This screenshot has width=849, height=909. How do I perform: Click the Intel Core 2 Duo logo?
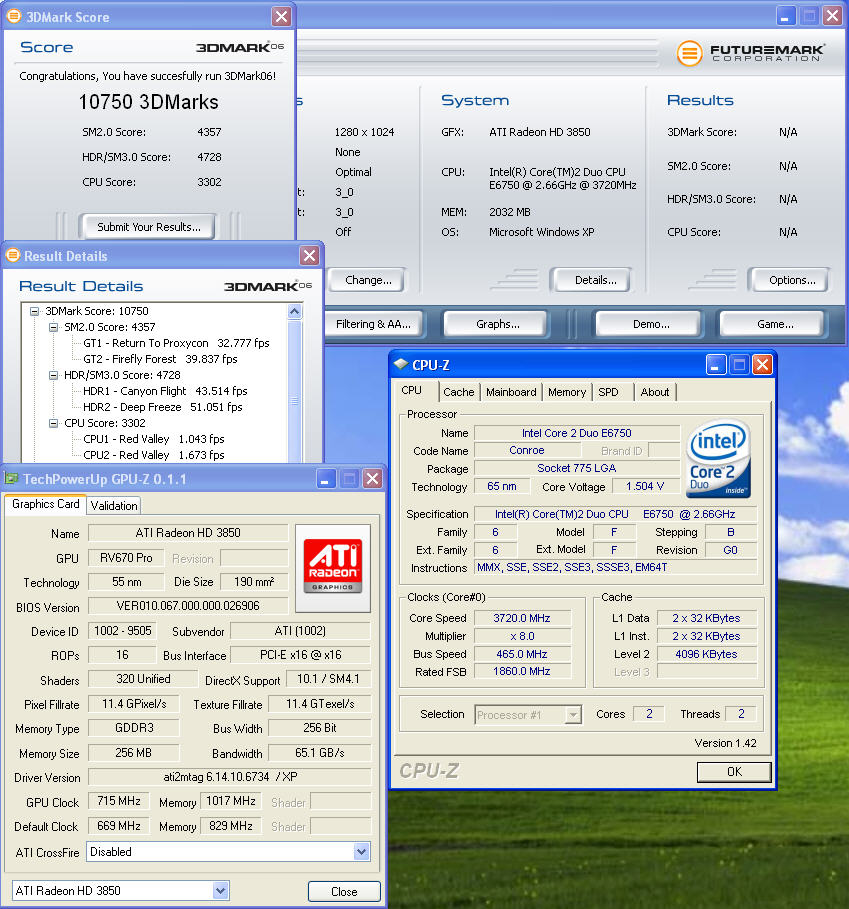click(718, 459)
